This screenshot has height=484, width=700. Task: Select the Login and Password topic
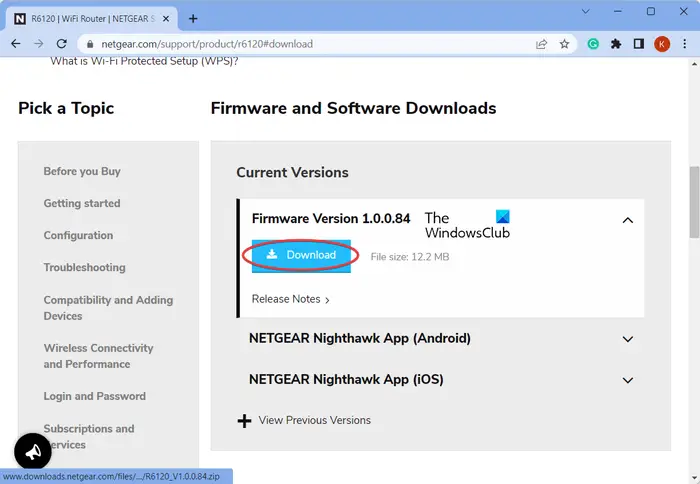click(x=95, y=396)
